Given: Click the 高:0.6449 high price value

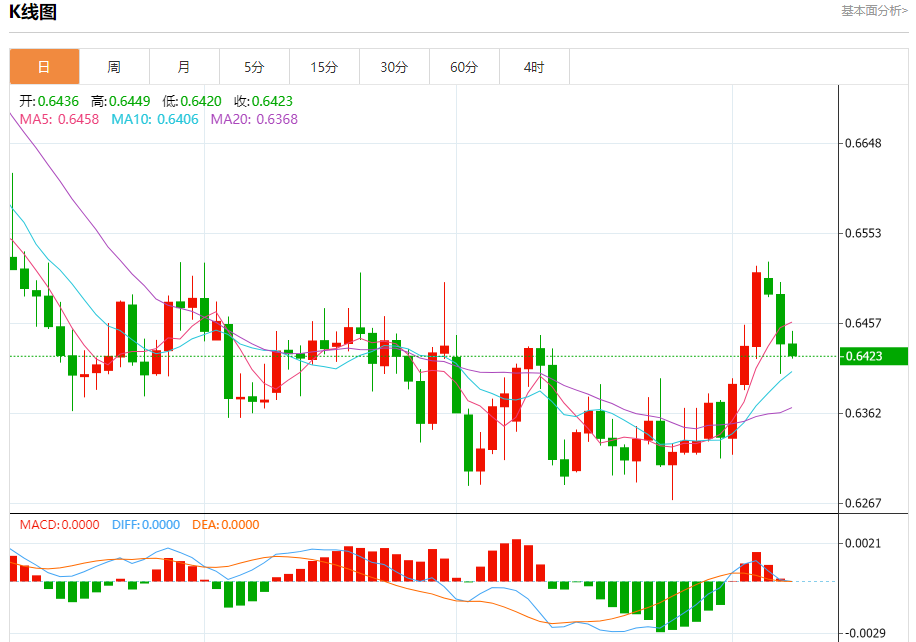Looking at the screenshot, I should [x=121, y=101].
